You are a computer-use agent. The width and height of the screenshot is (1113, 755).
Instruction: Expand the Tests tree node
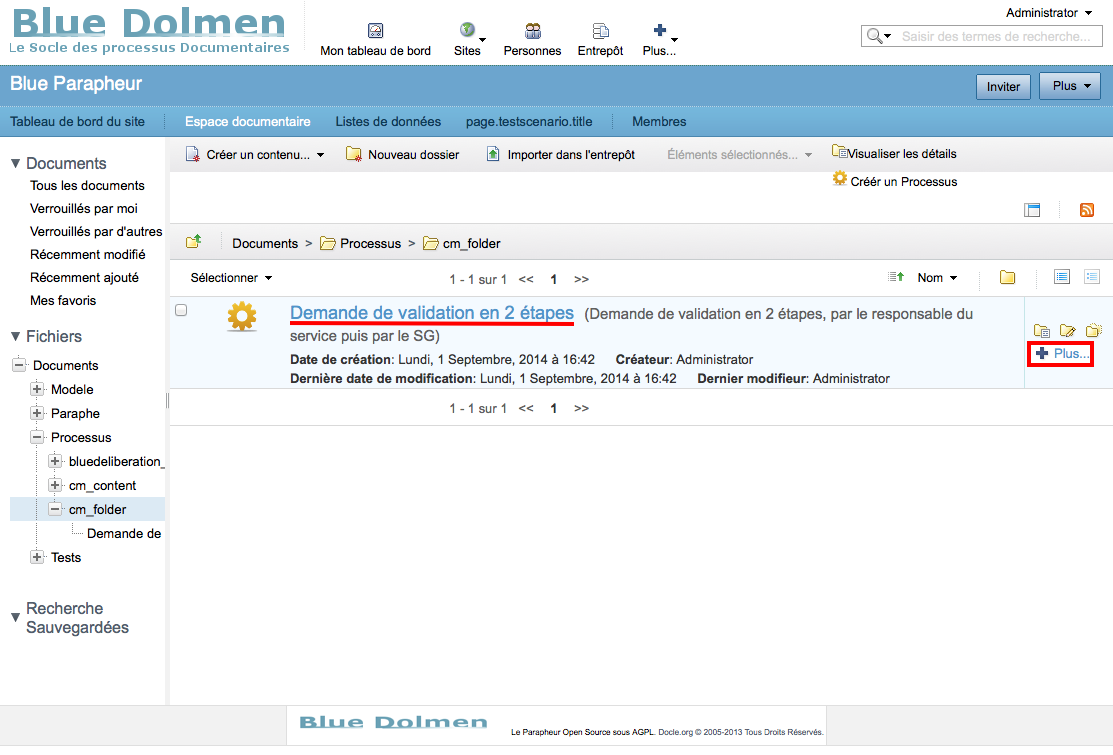[x=37, y=557]
